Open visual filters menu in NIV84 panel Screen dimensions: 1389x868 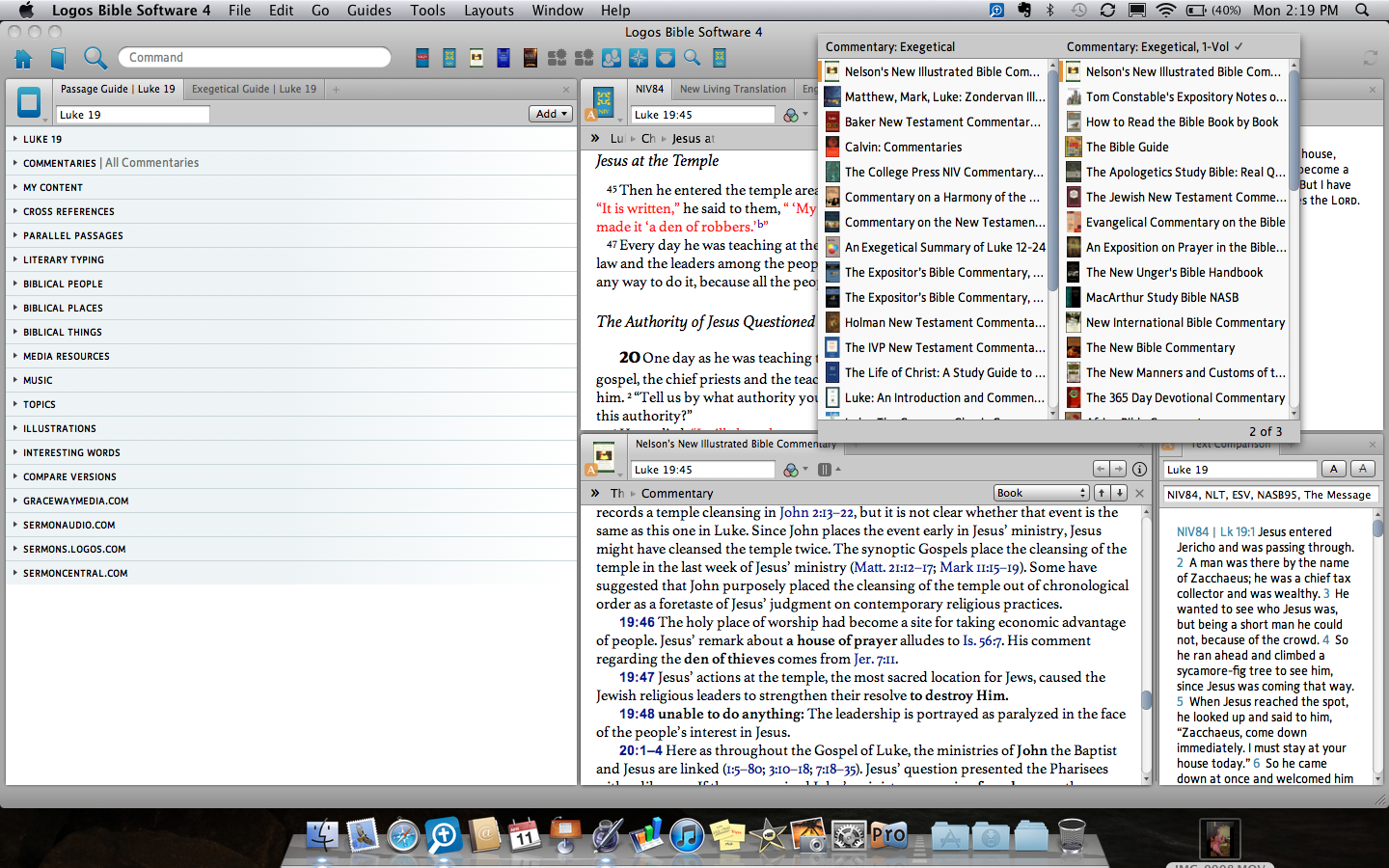[795, 115]
